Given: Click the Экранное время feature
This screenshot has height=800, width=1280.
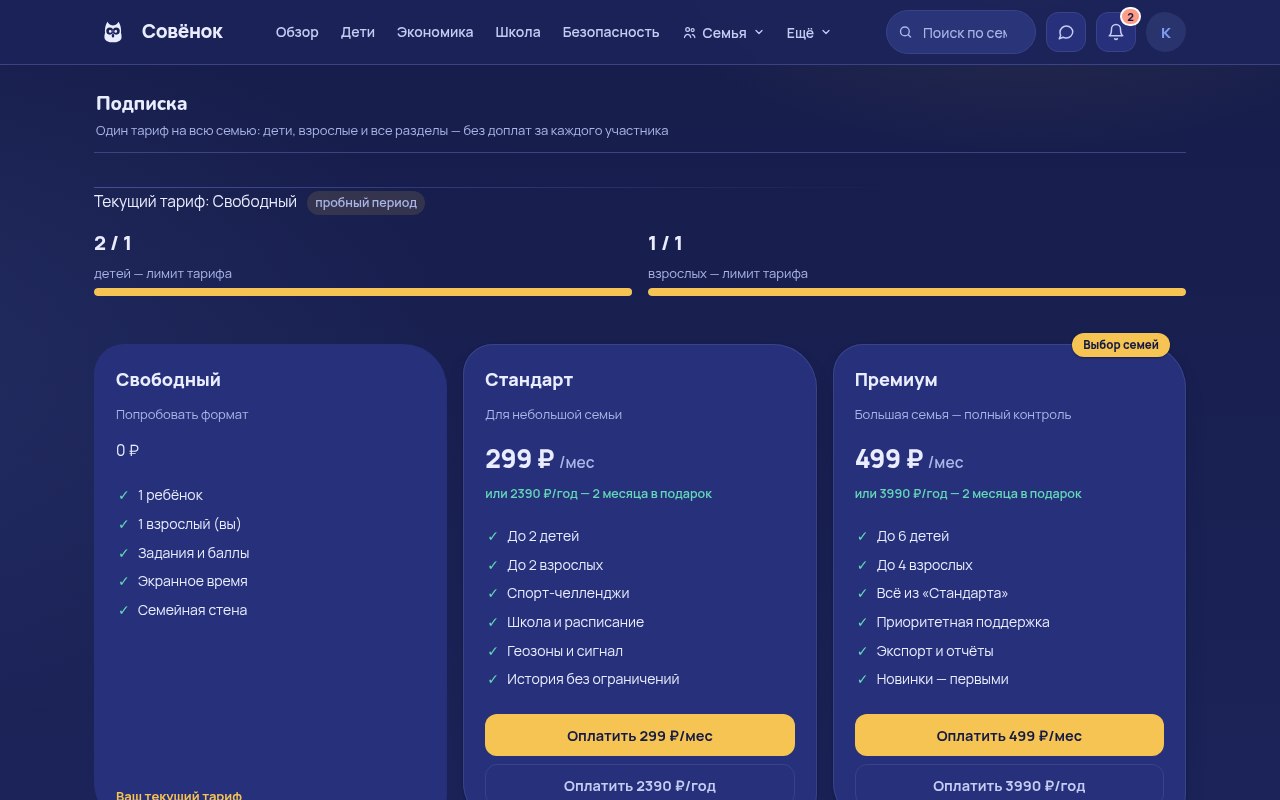Looking at the screenshot, I should tap(193, 581).
